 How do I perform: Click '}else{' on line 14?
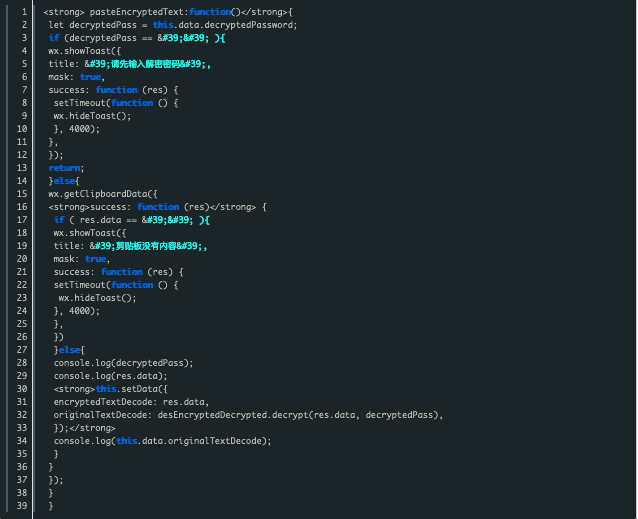click(x=64, y=181)
